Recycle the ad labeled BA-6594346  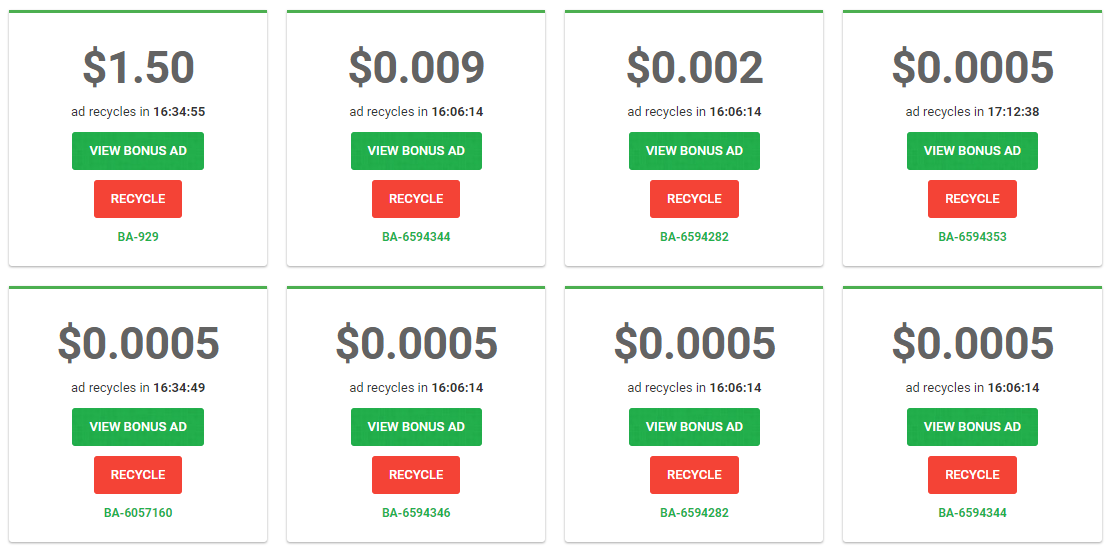[x=416, y=475]
